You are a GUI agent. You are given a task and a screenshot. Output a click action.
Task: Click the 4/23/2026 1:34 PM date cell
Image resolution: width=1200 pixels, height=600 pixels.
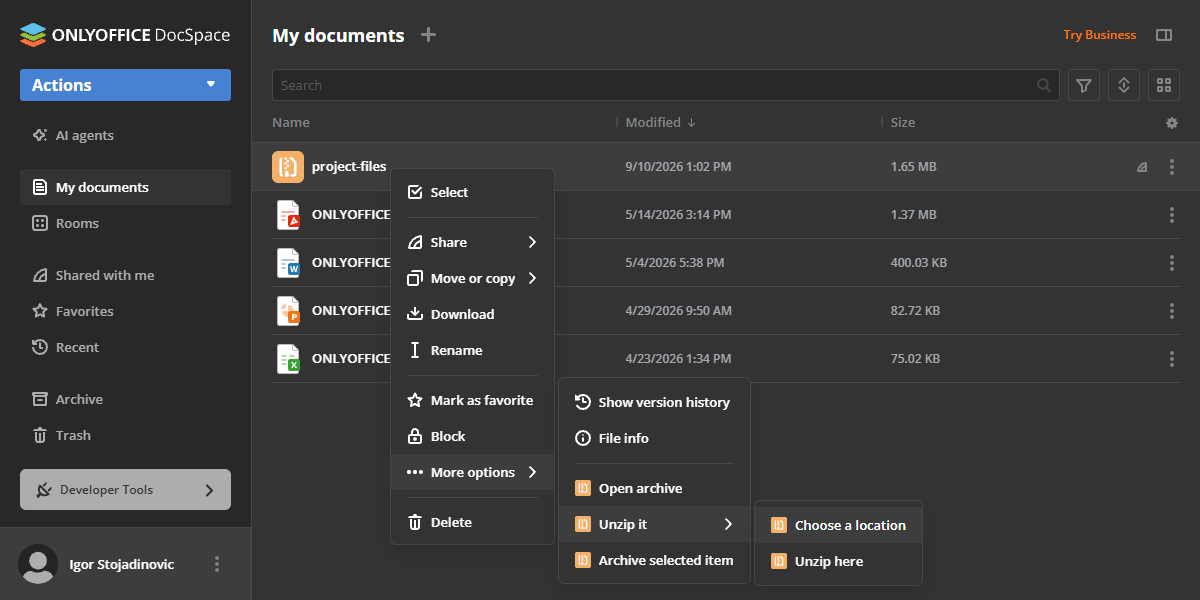pos(678,359)
